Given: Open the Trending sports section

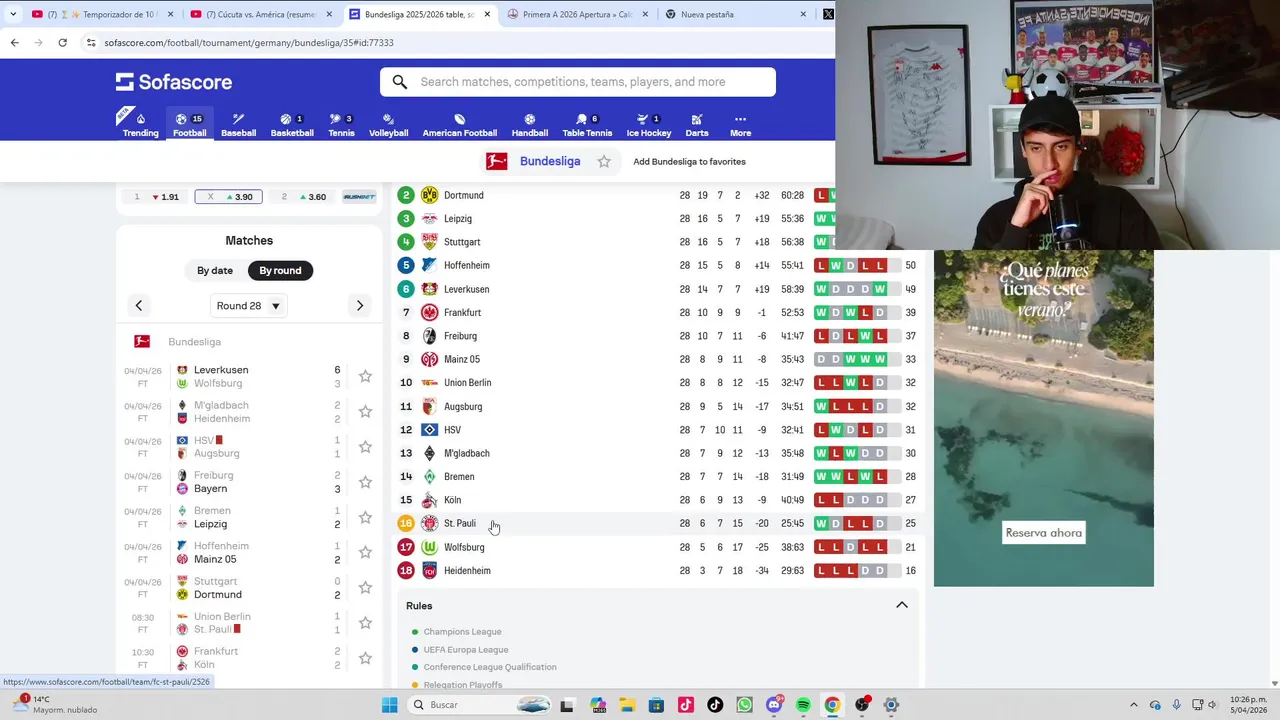Looking at the screenshot, I should pos(140,125).
